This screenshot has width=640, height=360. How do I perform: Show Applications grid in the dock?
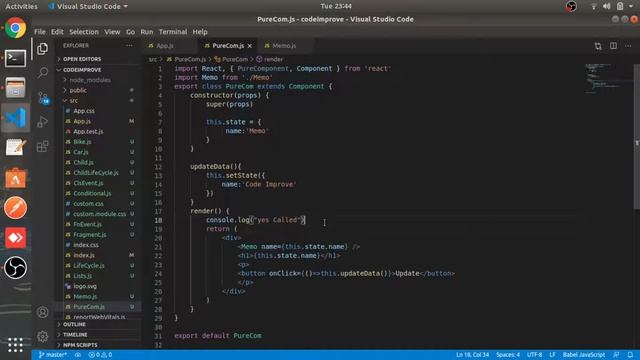[16, 344]
